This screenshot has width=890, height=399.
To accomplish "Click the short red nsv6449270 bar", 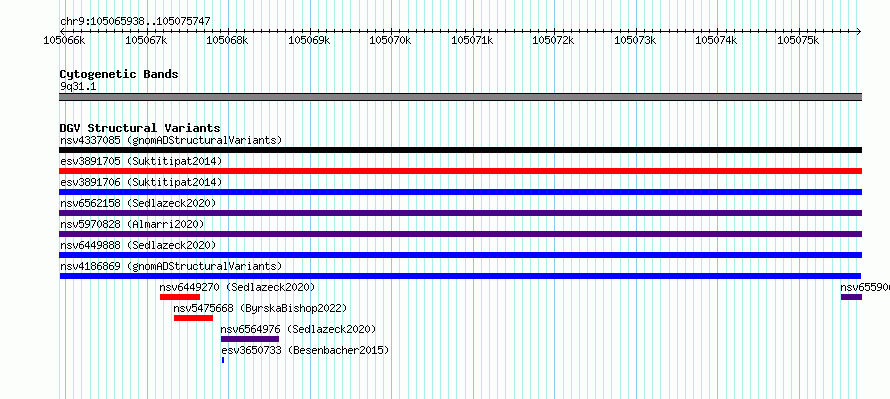I will (180, 297).
